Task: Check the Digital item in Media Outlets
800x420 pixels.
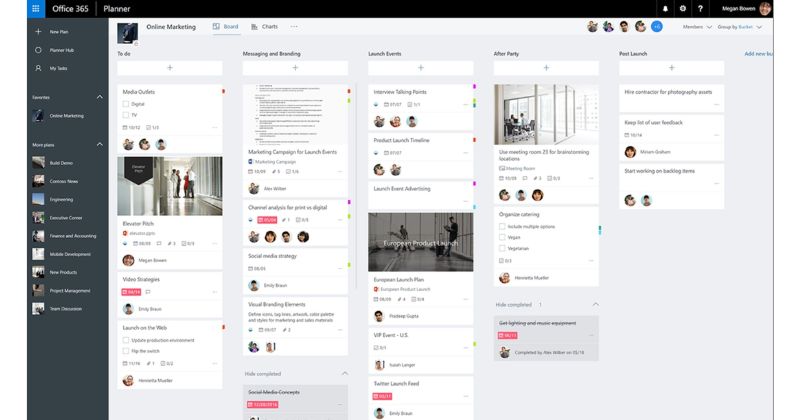Action: pyautogui.click(x=126, y=104)
